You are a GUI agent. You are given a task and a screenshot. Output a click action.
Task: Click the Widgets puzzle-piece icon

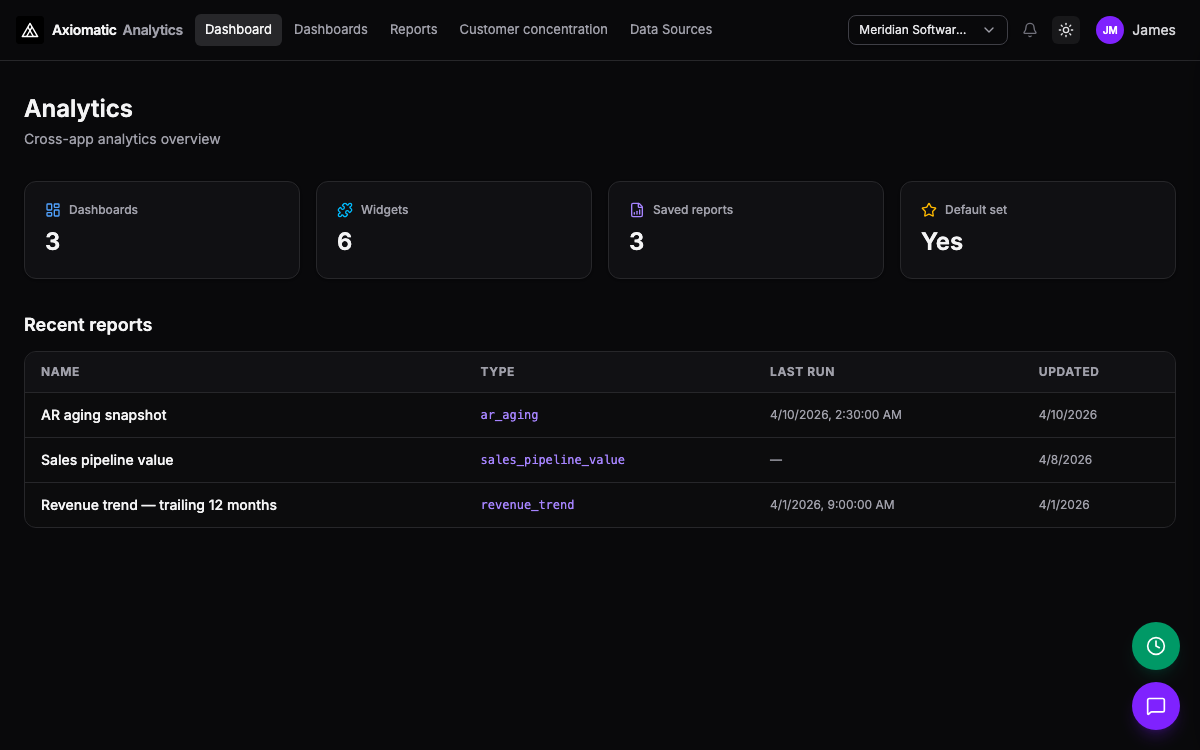pyautogui.click(x=345, y=210)
